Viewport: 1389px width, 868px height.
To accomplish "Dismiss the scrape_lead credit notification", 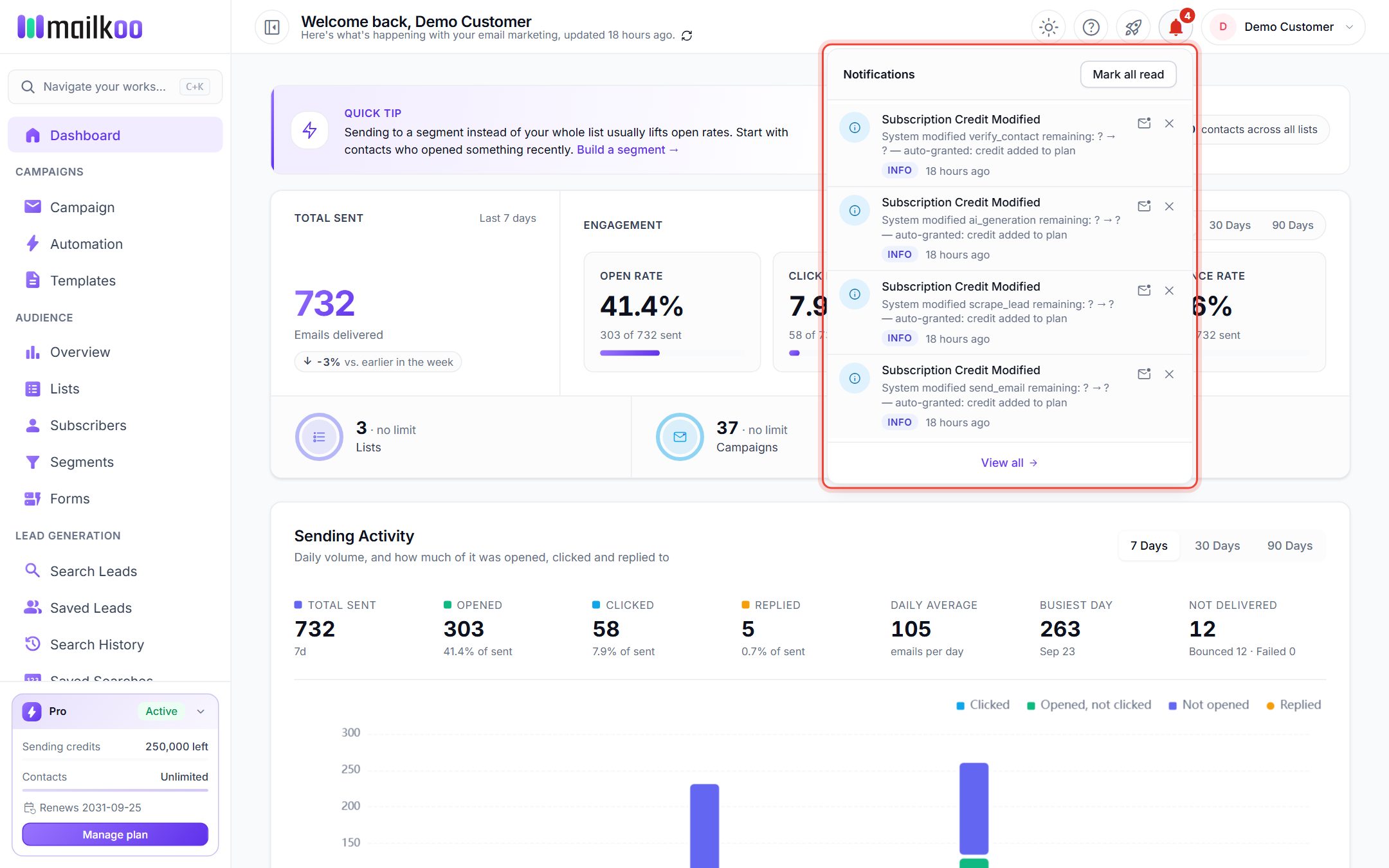I will tap(1169, 291).
